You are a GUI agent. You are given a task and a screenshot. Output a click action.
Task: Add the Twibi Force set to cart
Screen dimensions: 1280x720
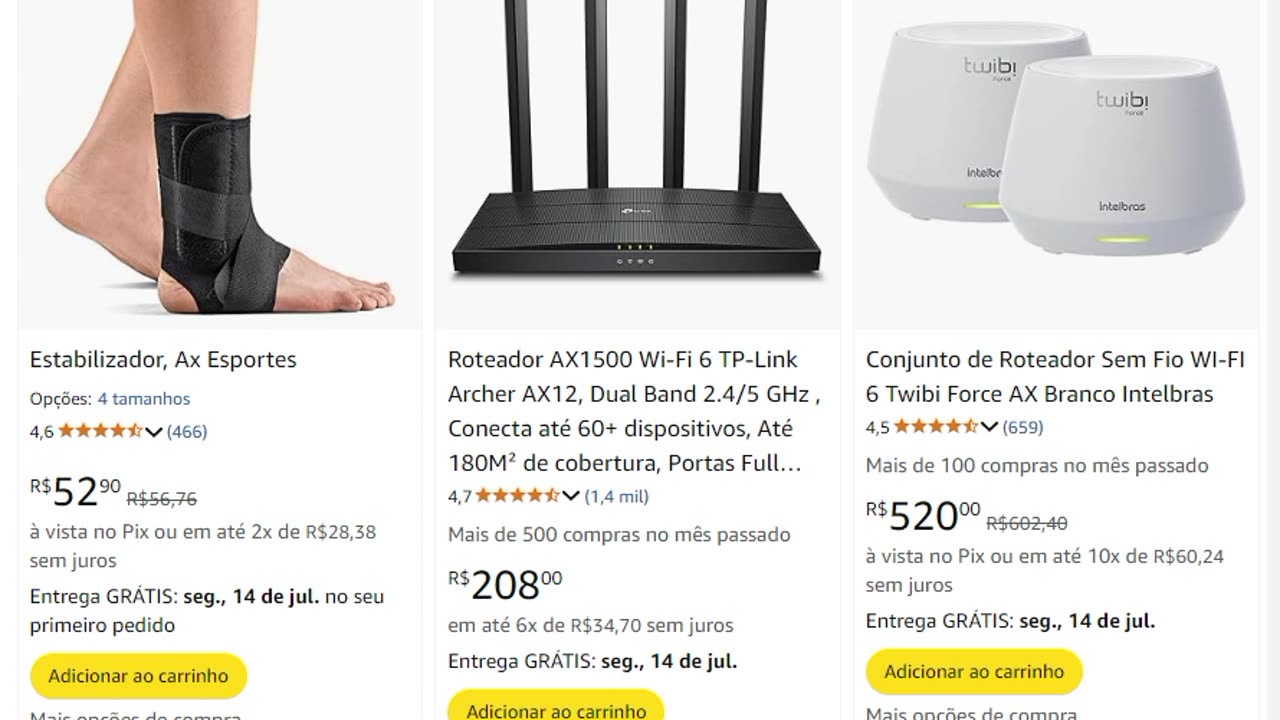(974, 672)
